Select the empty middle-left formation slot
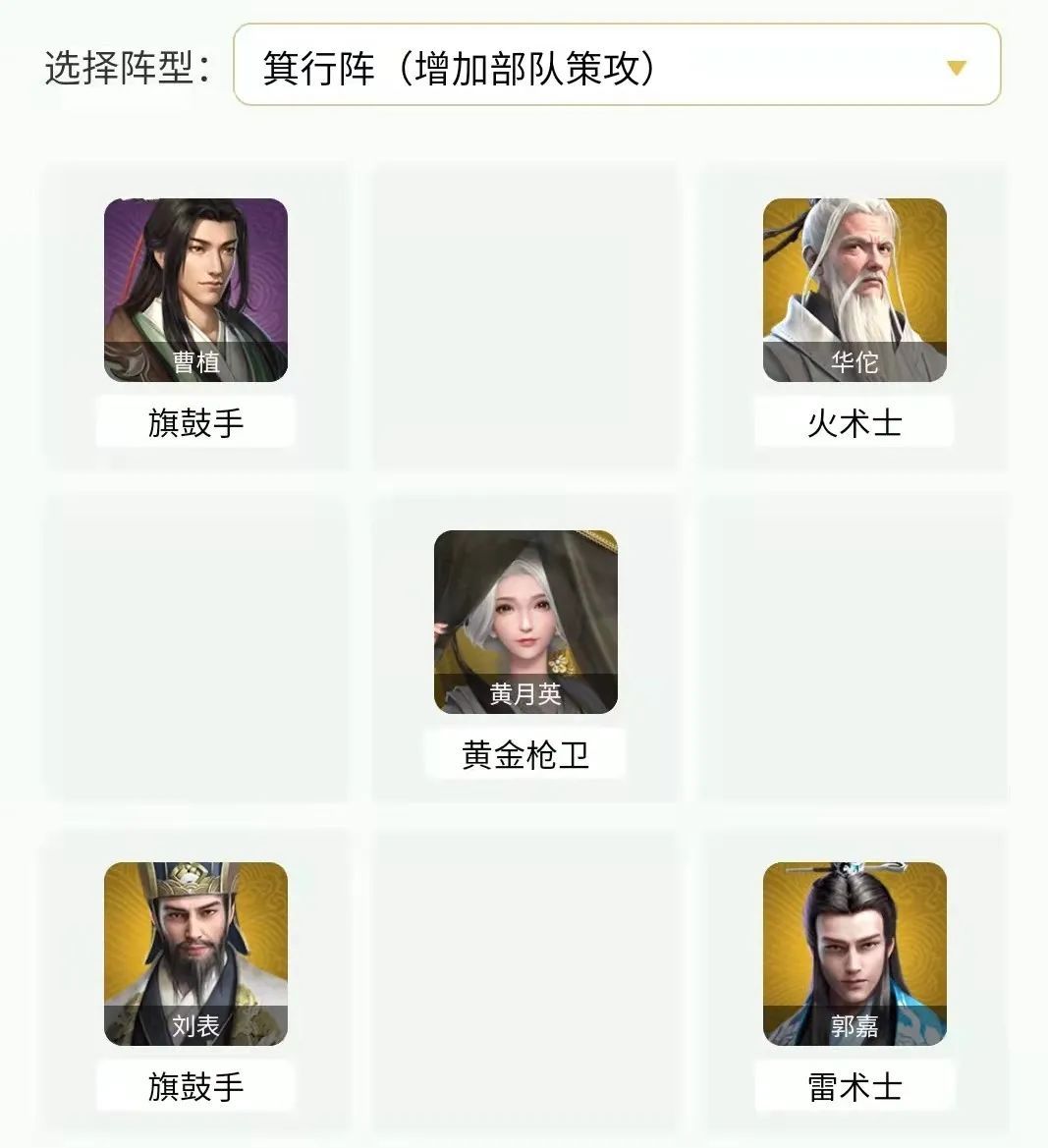 tap(196, 648)
